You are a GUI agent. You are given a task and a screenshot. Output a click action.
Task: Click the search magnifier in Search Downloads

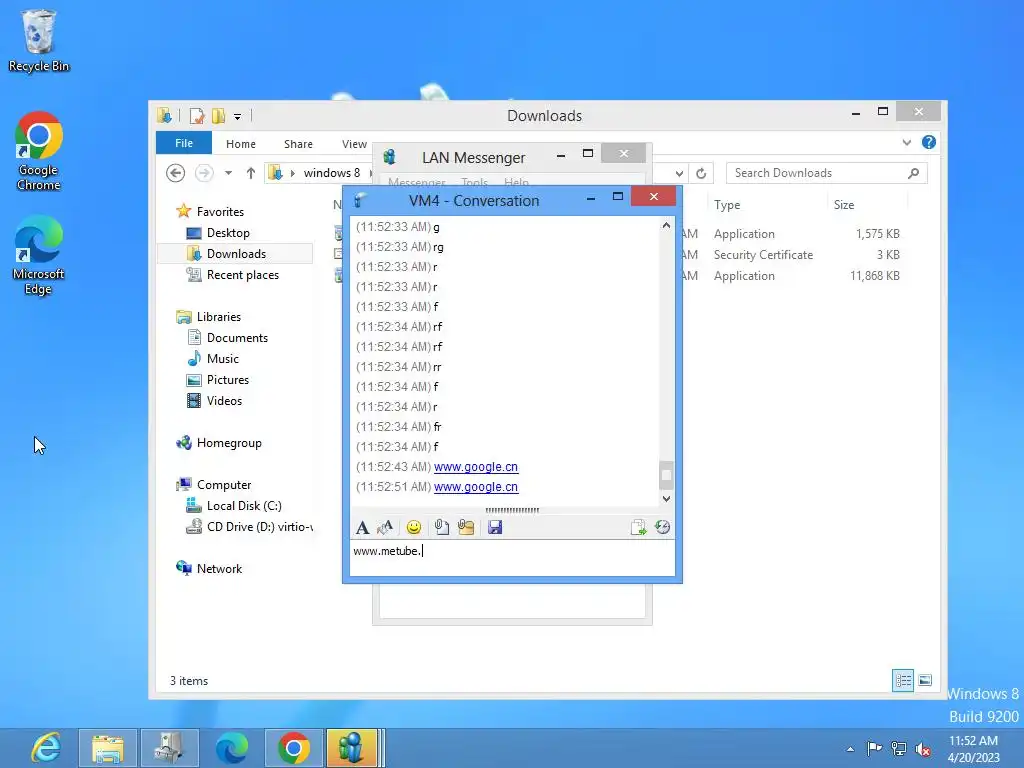click(x=913, y=173)
